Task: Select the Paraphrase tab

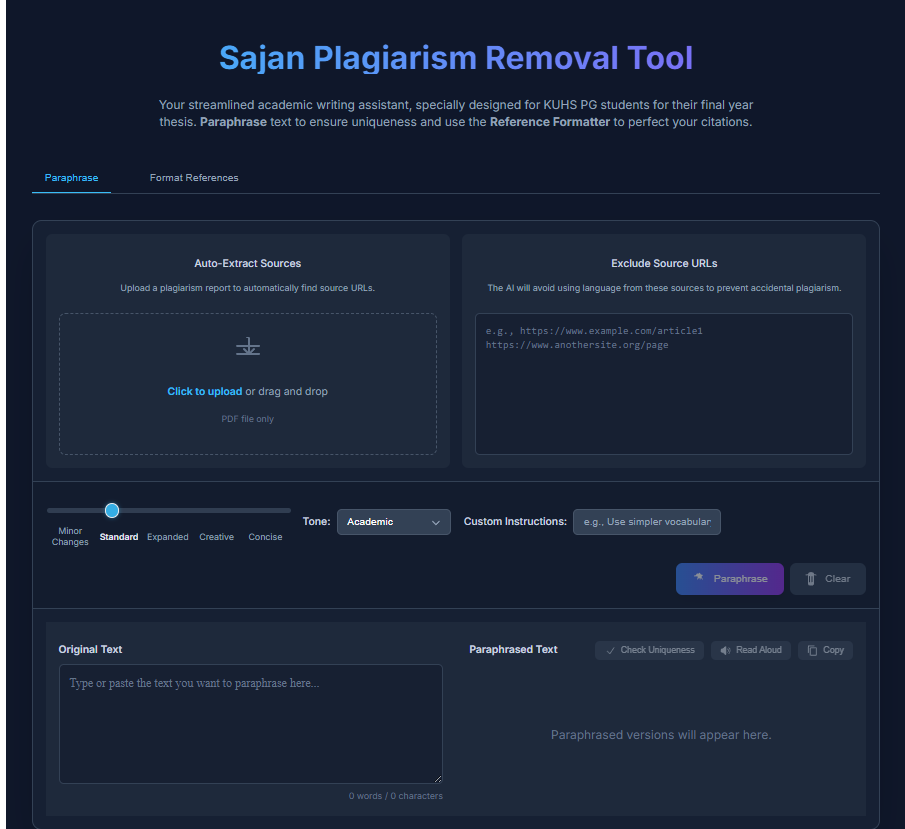Action: tap(70, 177)
